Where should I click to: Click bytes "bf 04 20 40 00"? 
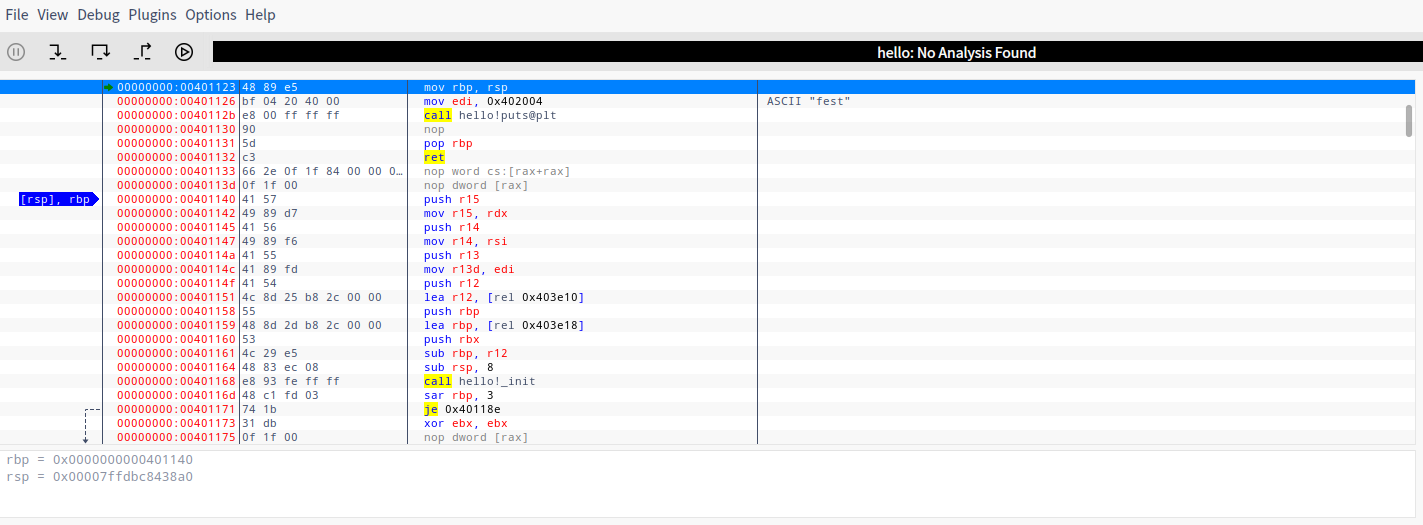[x=290, y=101]
